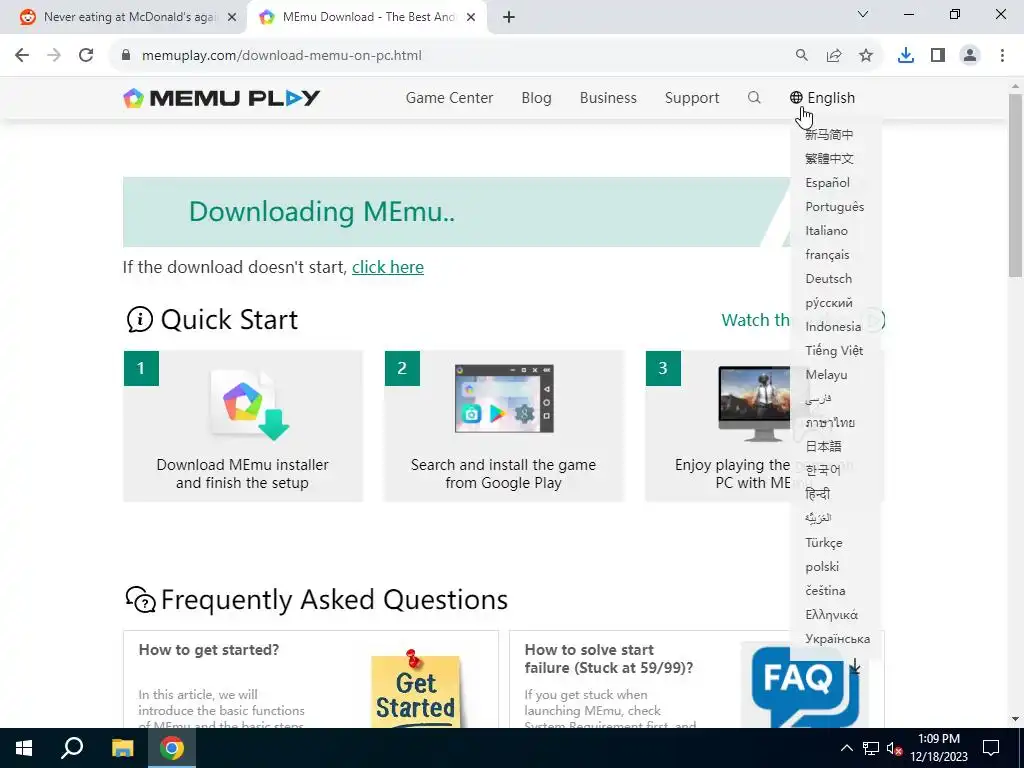Show hidden tray icons chevron
The height and width of the screenshot is (768, 1024).
846,748
